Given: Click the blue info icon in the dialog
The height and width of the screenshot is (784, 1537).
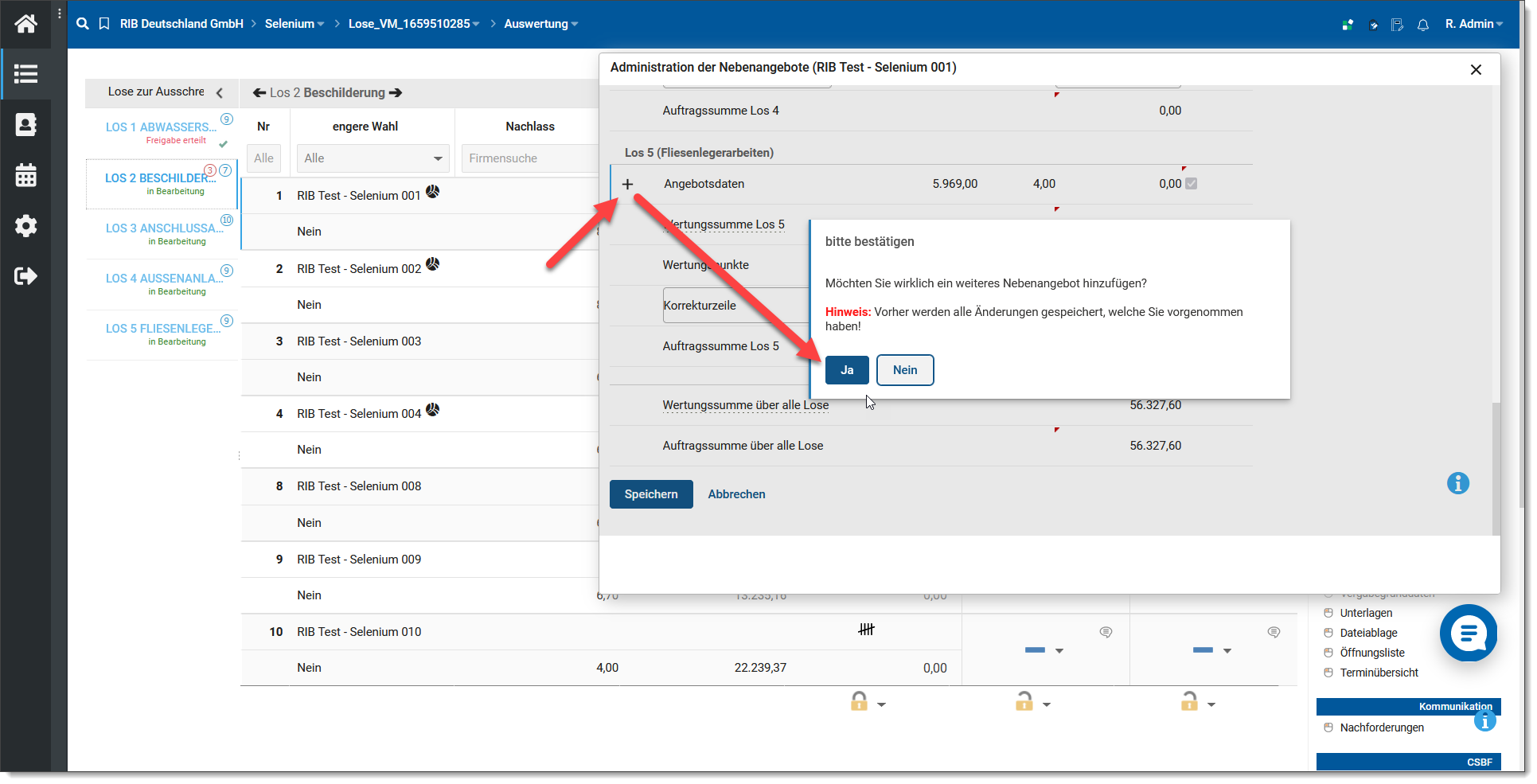Looking at the screenshot, I should pos(1457,483).
